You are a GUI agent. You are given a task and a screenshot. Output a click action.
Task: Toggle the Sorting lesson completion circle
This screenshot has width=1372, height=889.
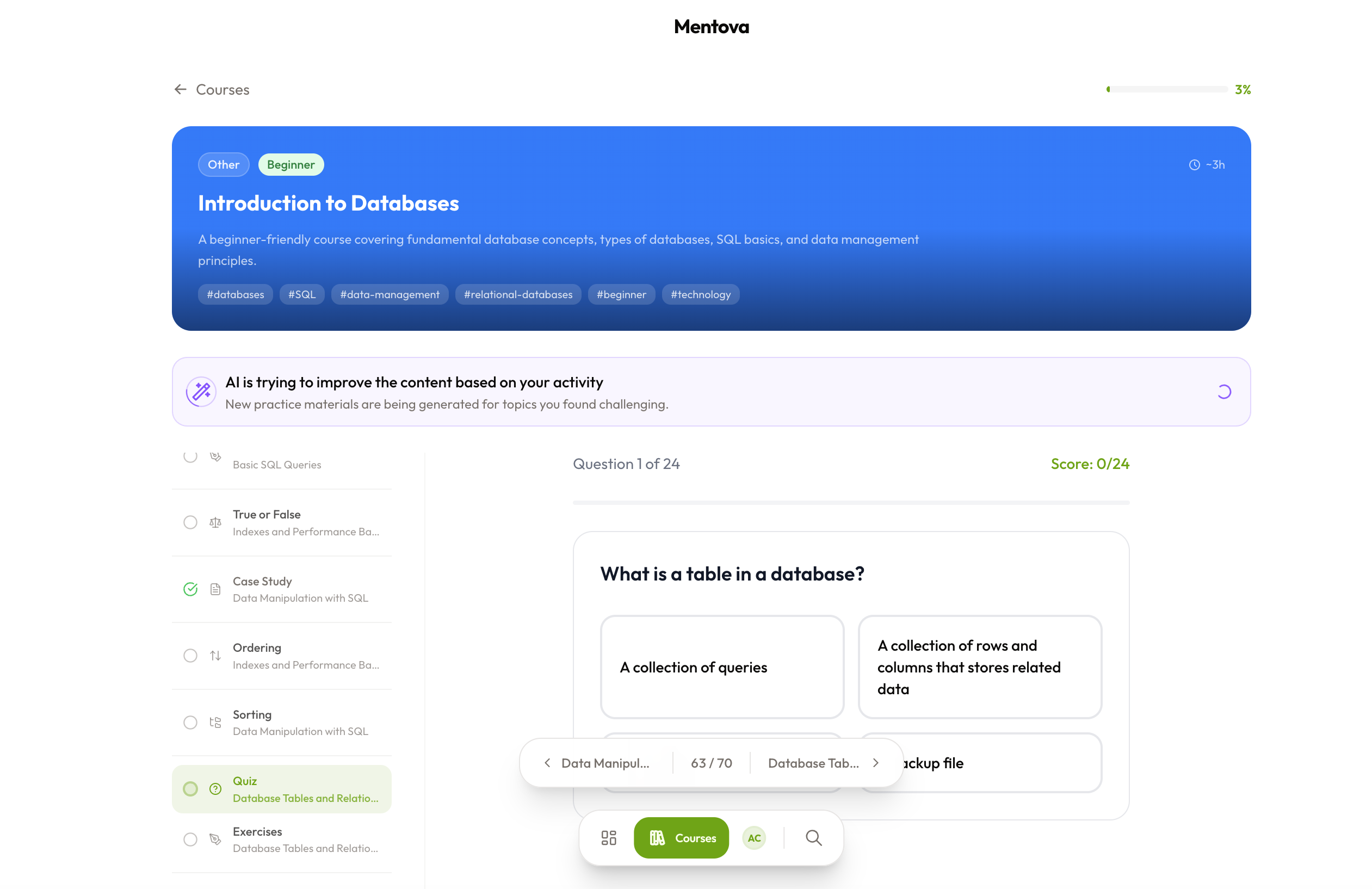tap(190, 723)
